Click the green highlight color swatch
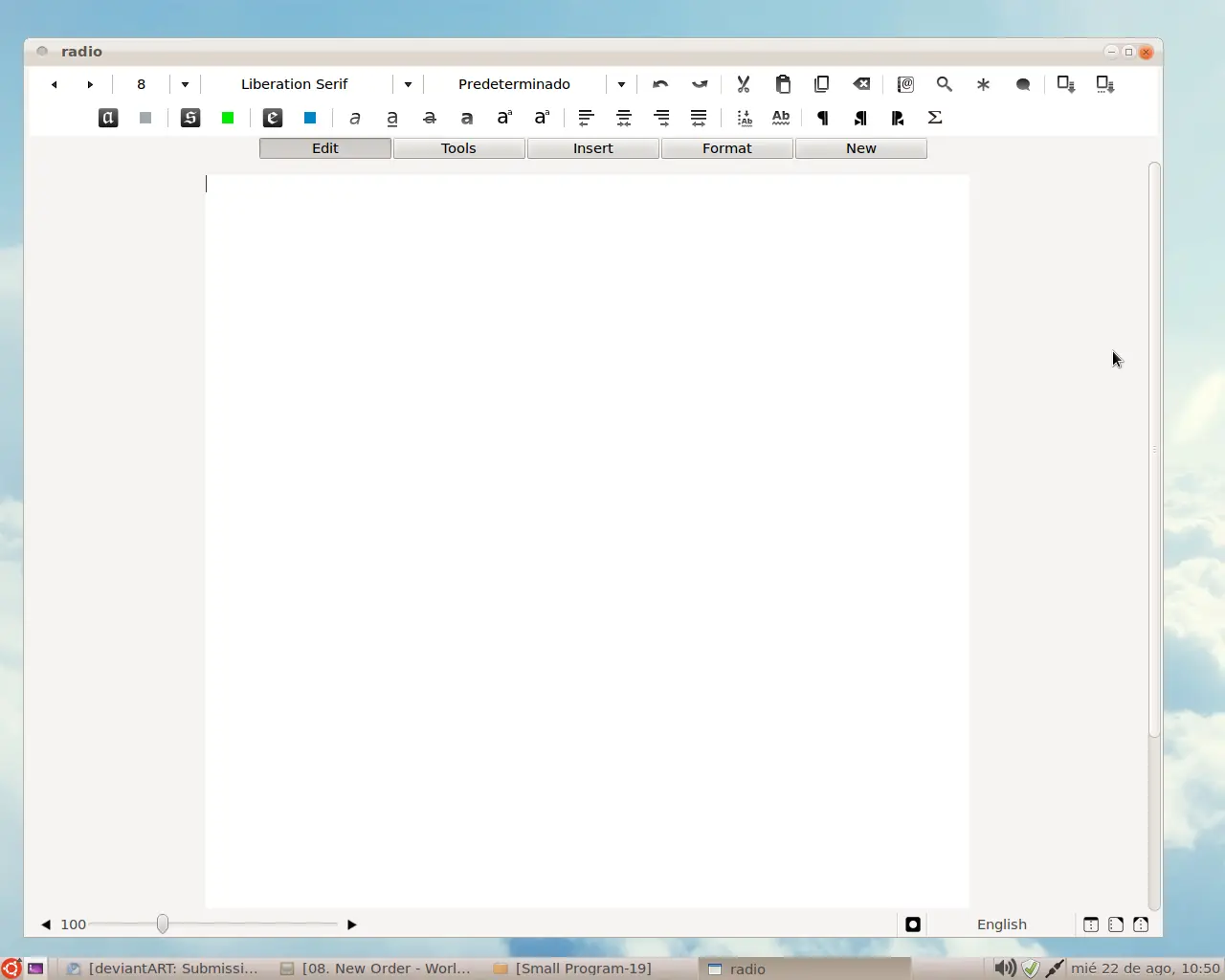The height and width of the screenshot is (980, 1225). (x=228, y=118)
